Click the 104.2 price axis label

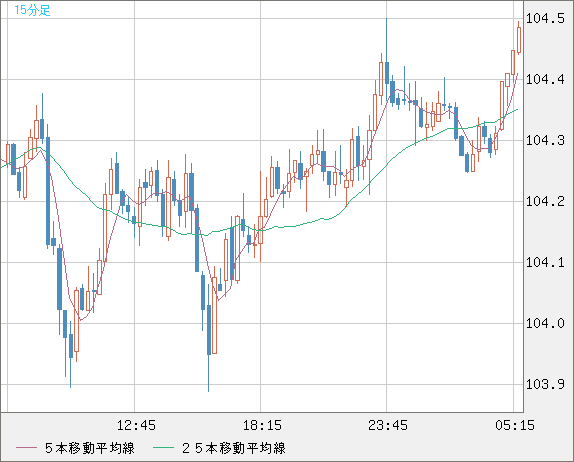(545, 201)
